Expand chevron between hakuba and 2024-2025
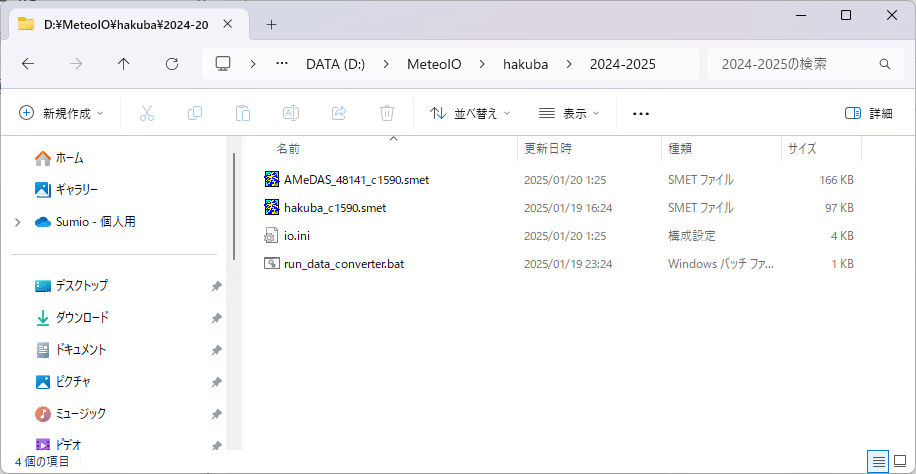The width and height of the screenshot is (916, 474). (x=569, y=64)
